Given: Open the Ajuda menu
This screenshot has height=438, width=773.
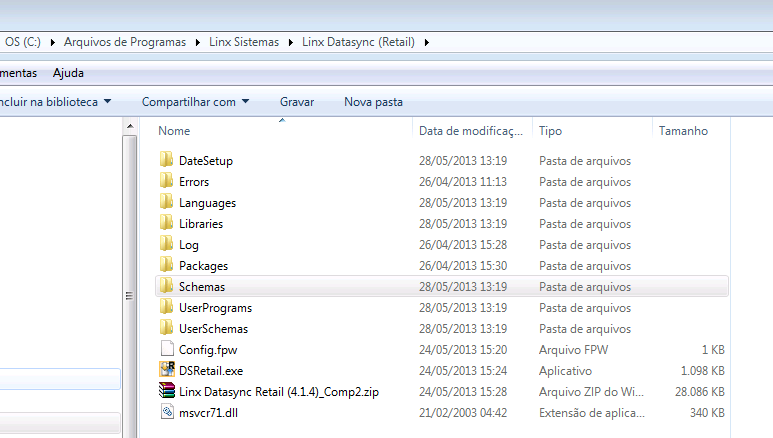Looking at the screenshot, I should point(69,73).
